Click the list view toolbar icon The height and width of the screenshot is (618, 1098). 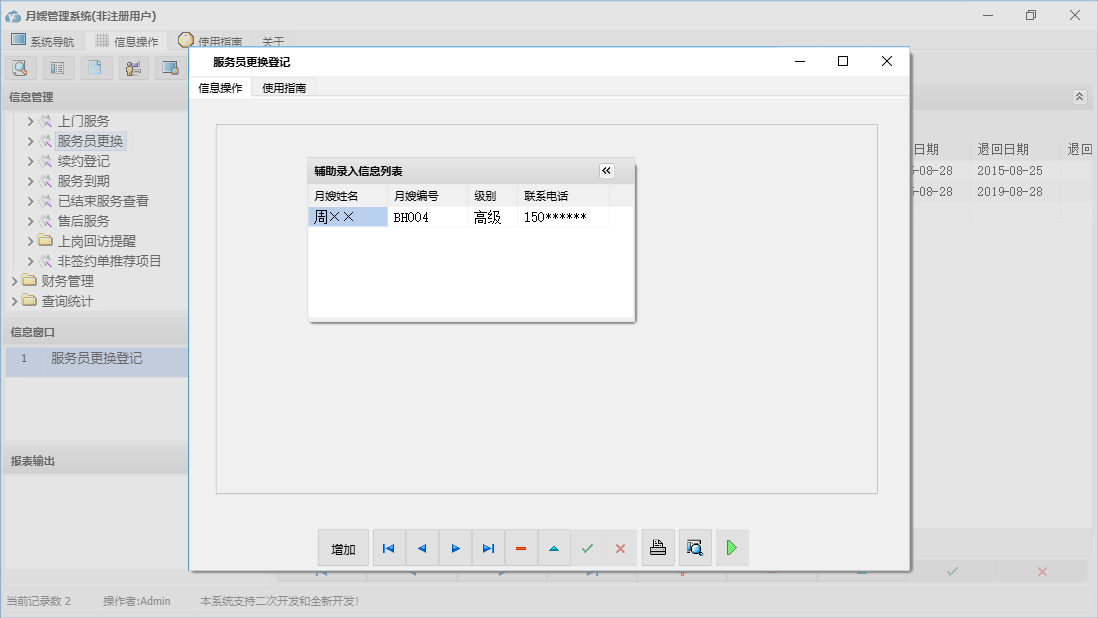pos(58,68)
